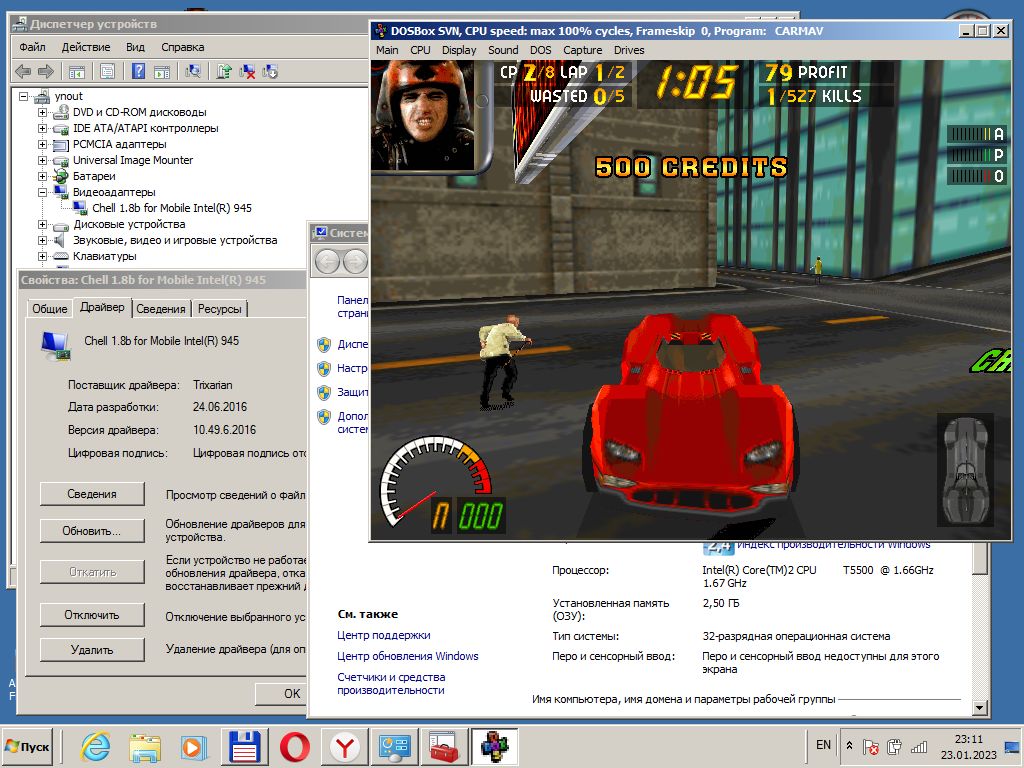Launch Internet Explorer from the taskbar
The image size is (1024, 768).
(x=95, y=746)
